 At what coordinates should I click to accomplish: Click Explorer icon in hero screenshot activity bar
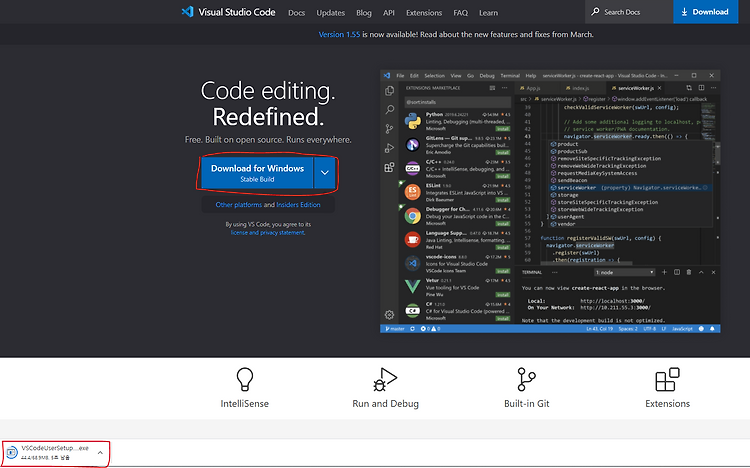tap(389, 90)
